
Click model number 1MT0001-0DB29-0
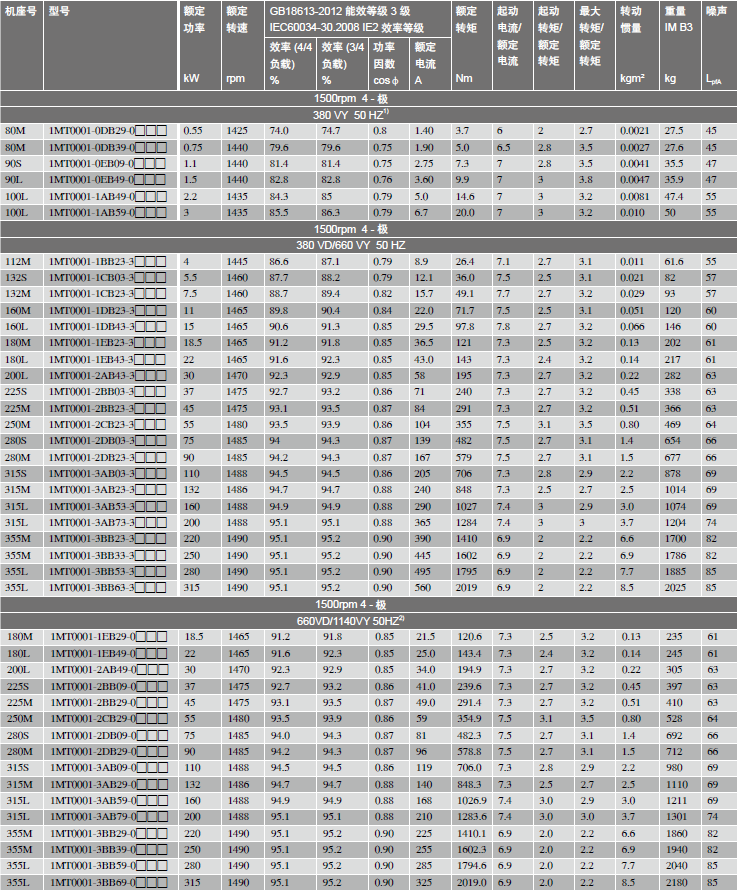90,131
